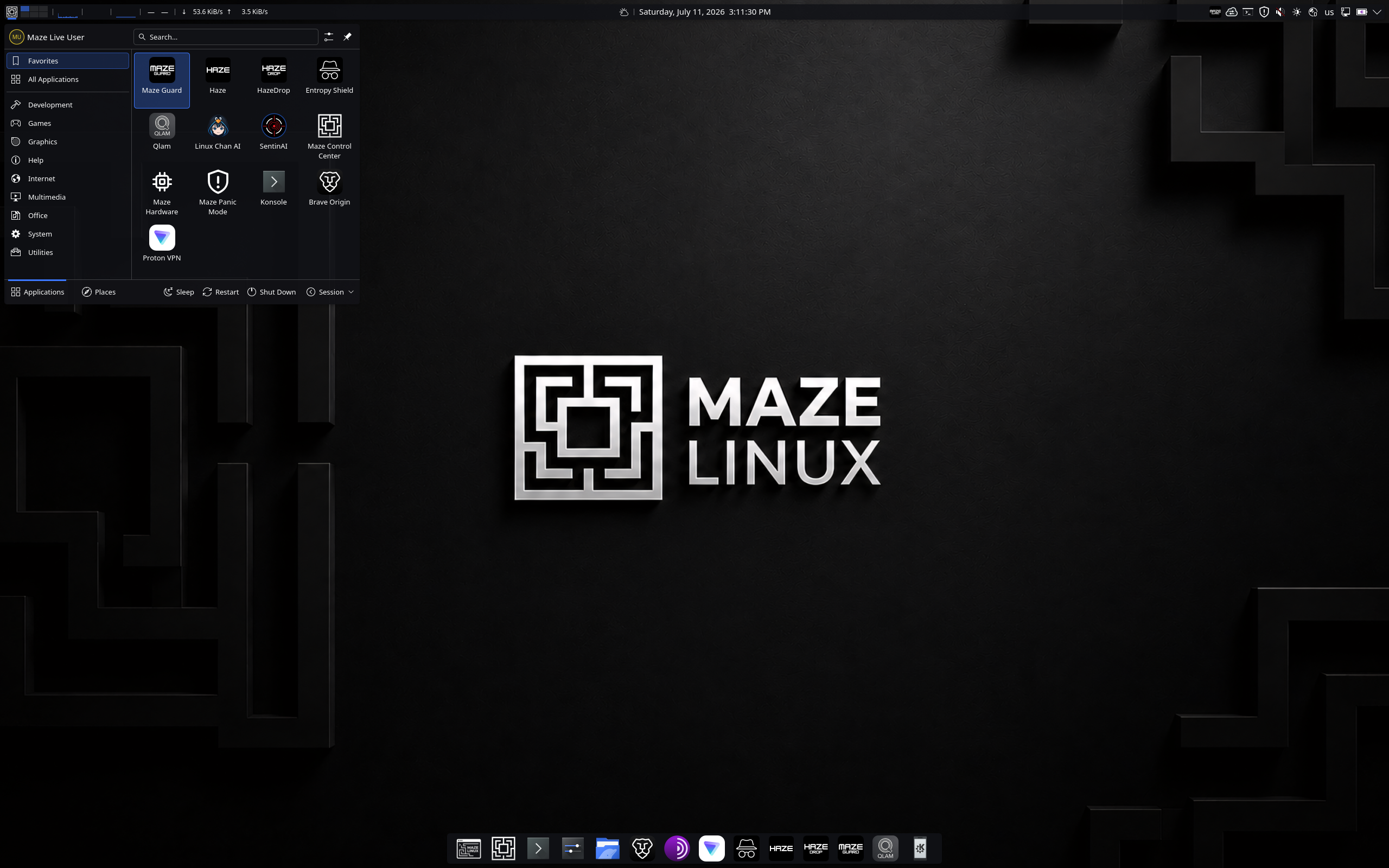This screenshot has width=1389, height=868.
Task: Open Proton VPN from the Favorites grid
Action: (x=162, y=247)
